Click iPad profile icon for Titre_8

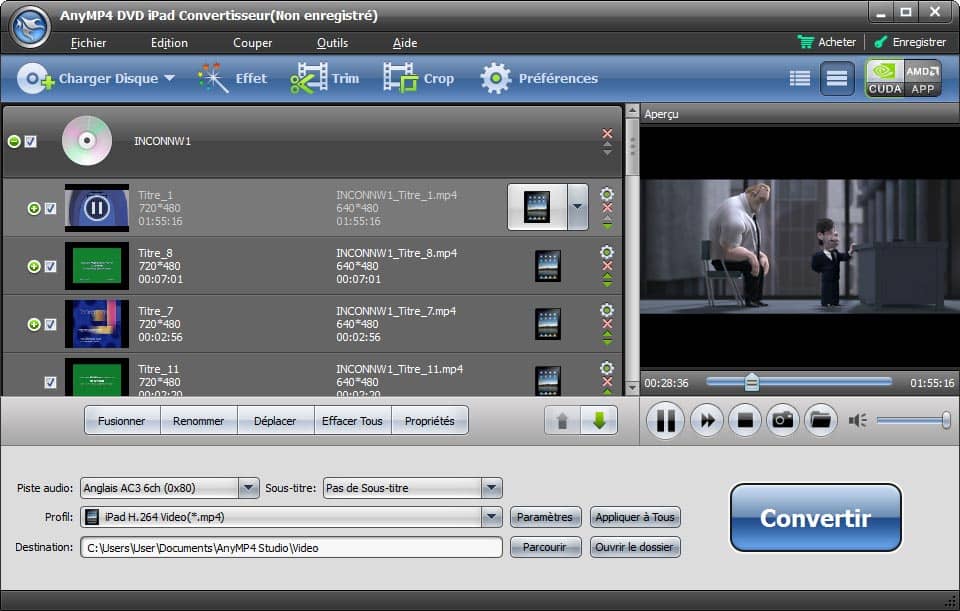point(547,266)
